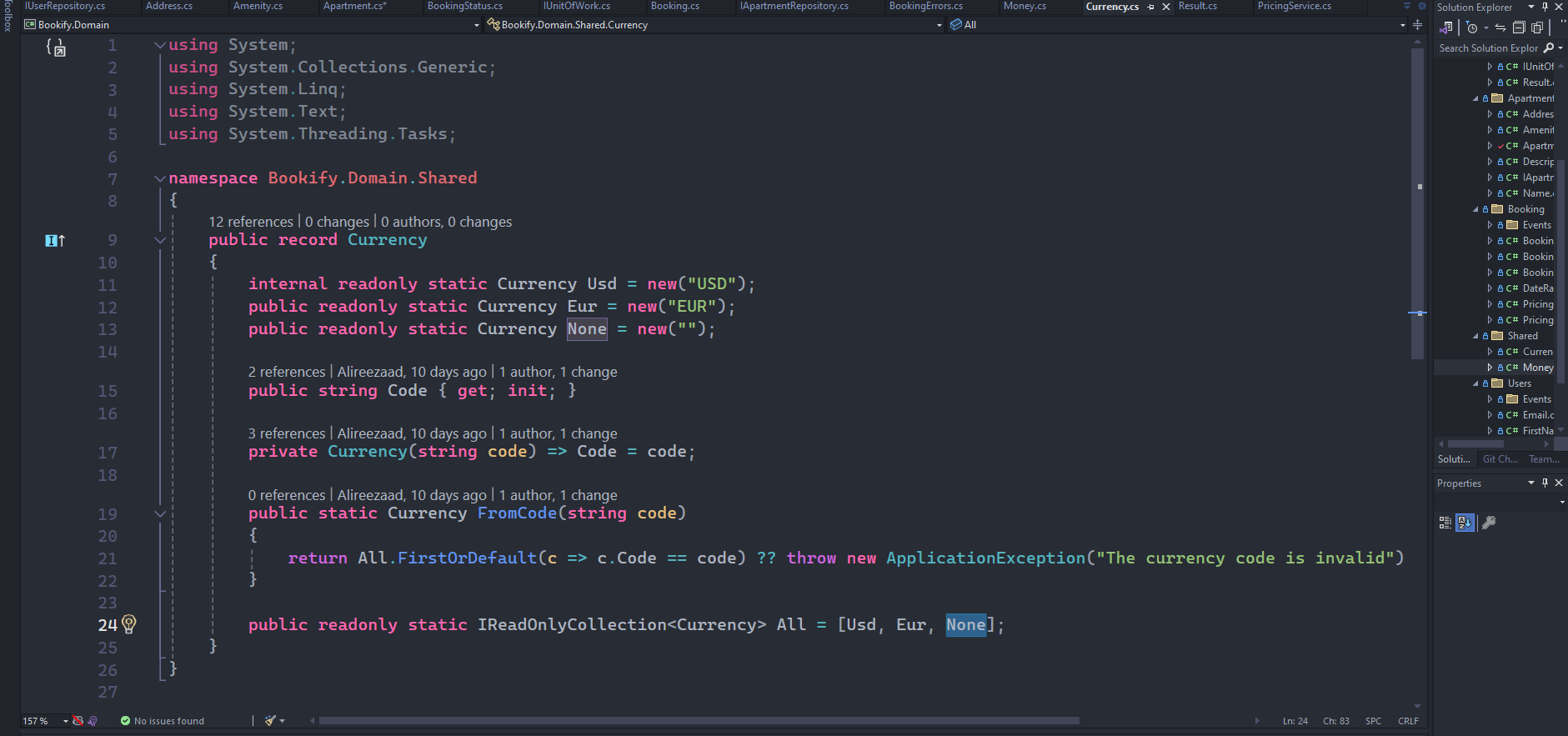The image size is (1568, 736).
Task: Switch to the BookingErrors.cs tab
Action: click(925, 6)
